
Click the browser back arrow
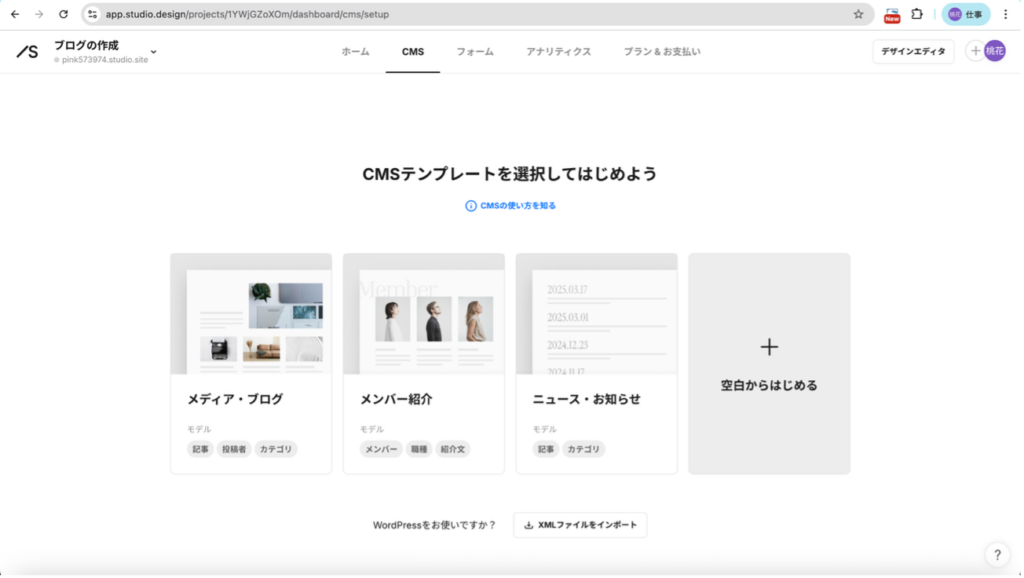[15, 15]
